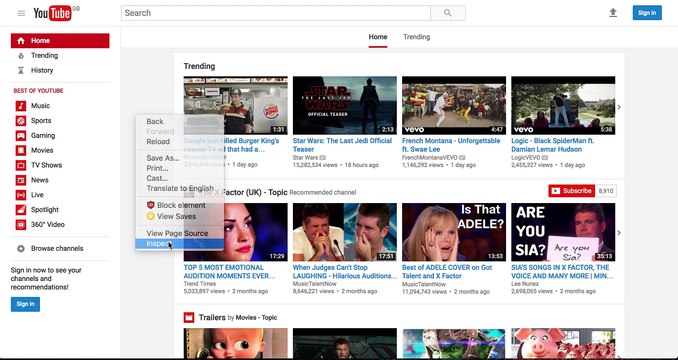This screenshot has width=678, height=360.
Task: Open Logic - Black SpiderMan video link
Action: 553,145
